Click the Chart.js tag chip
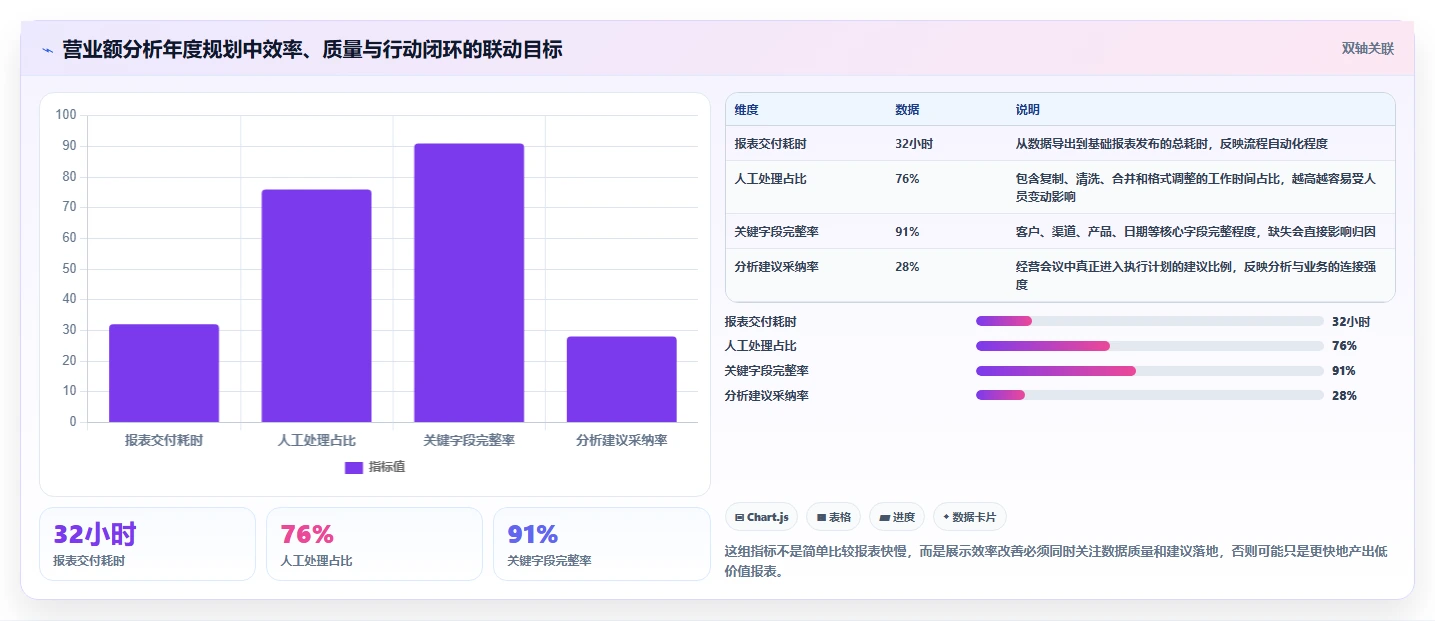Screen dimensions: 1435x621 [761, 517]
